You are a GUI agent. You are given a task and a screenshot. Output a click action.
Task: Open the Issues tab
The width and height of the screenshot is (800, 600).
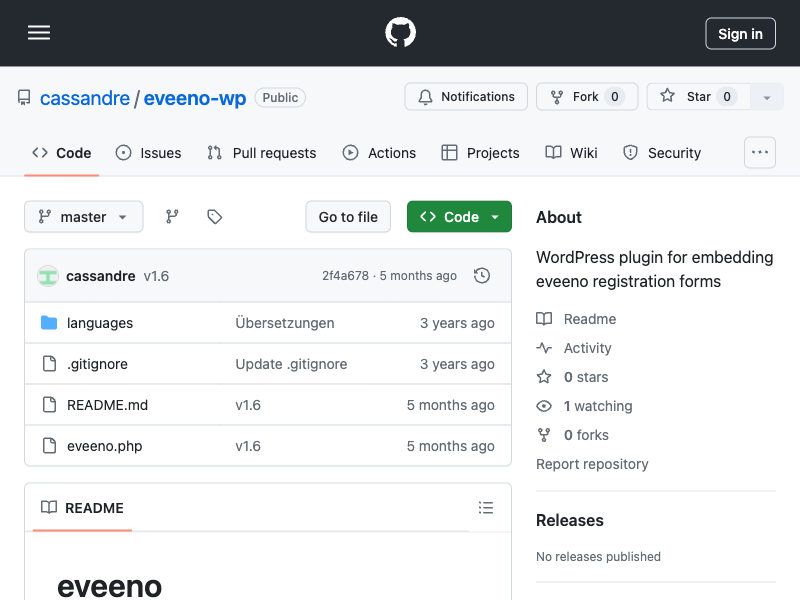148,153
